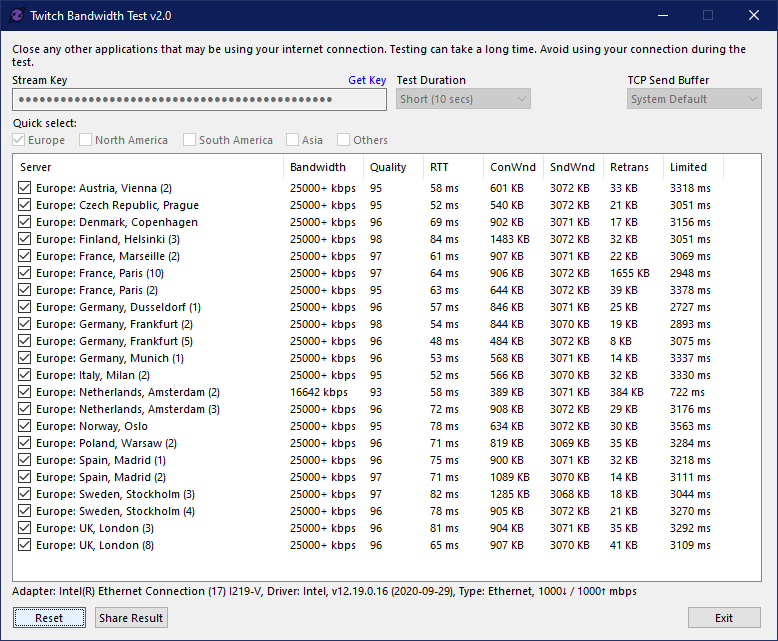Viewport: 778px width, 641px height.
Task: Select the 1089 KB ConWnd value
Action: pyautogui.click(x=510, y=477)
